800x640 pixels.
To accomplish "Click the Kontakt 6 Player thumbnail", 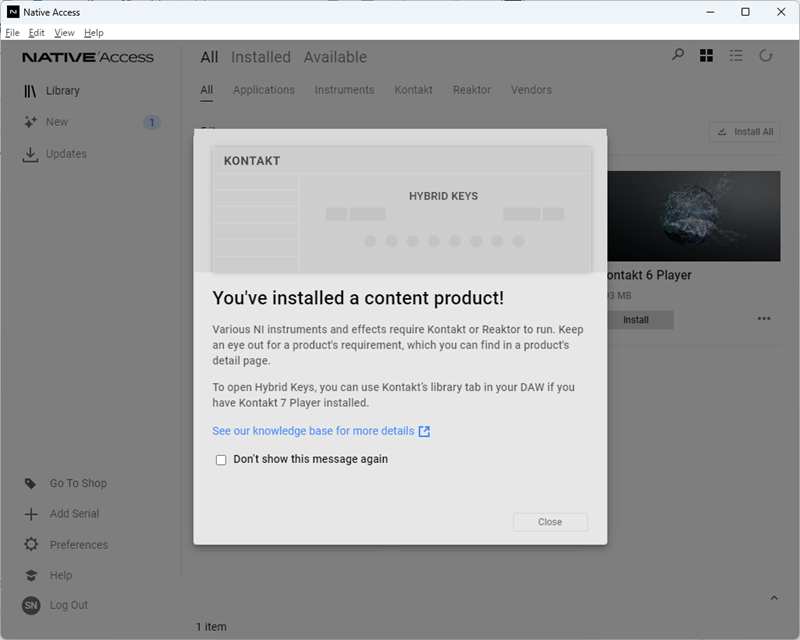I will click(694, 216).
